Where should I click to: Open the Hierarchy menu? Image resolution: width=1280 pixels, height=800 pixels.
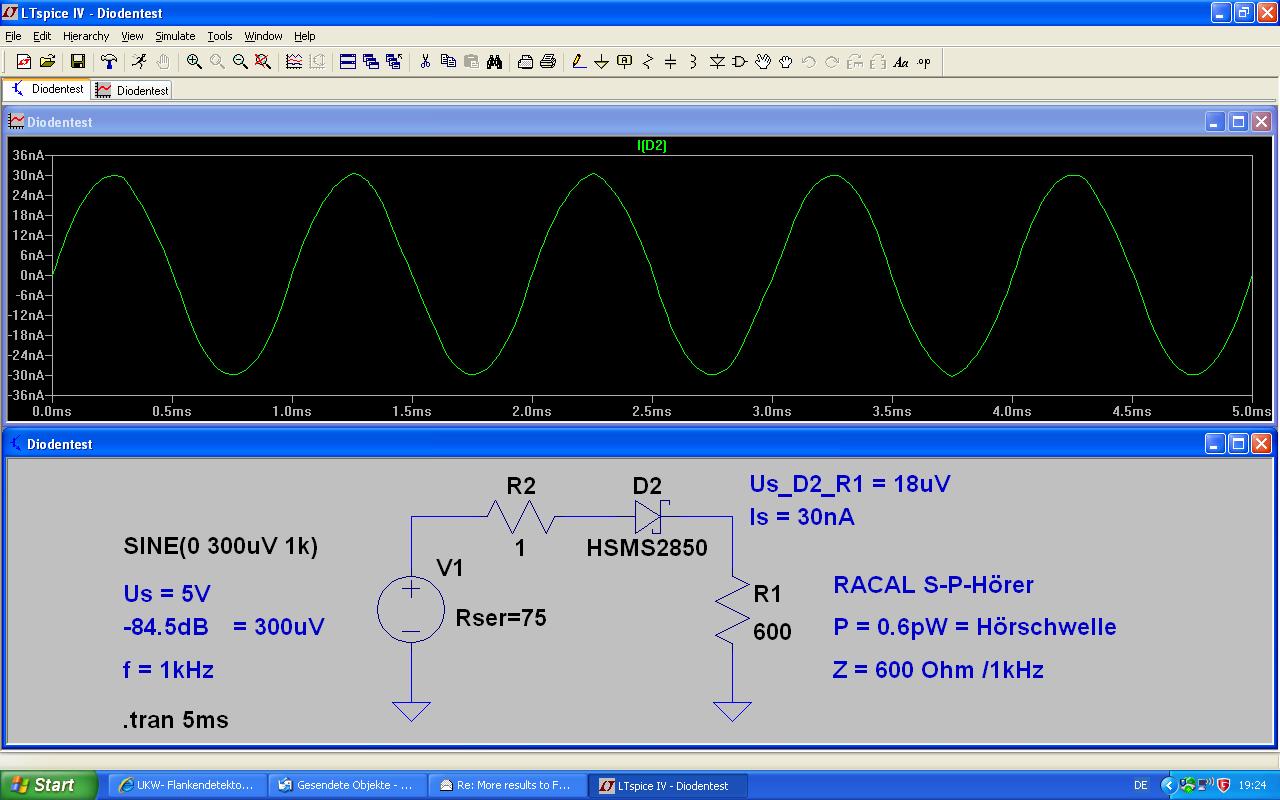[x=86, y=36]
